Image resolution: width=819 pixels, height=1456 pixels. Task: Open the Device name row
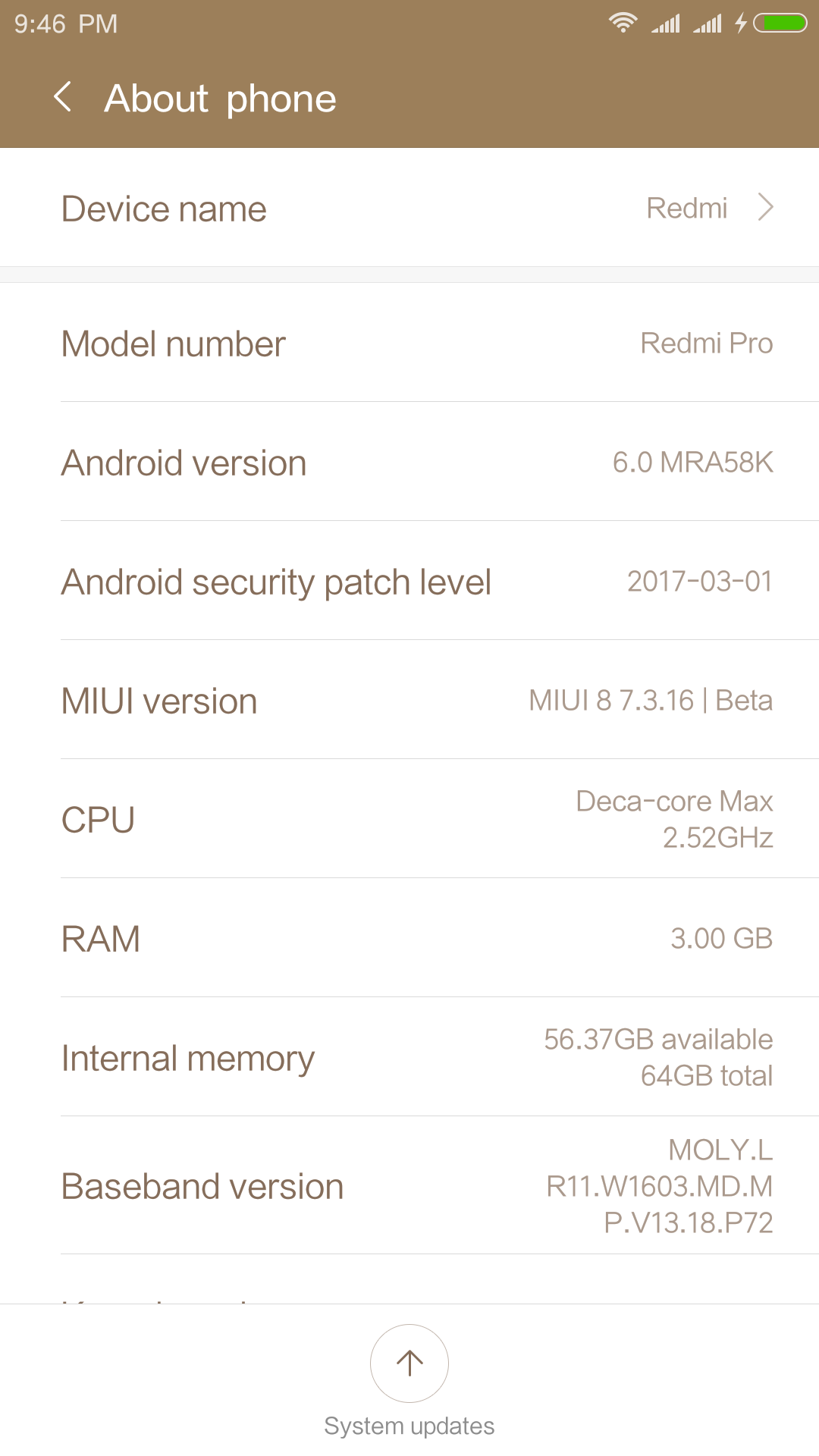point(409,208)
